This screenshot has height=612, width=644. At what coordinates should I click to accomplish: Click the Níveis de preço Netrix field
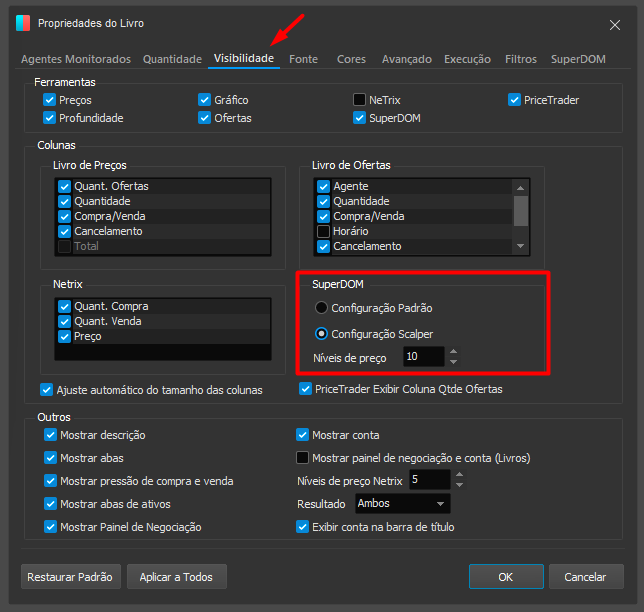[430, 480]
